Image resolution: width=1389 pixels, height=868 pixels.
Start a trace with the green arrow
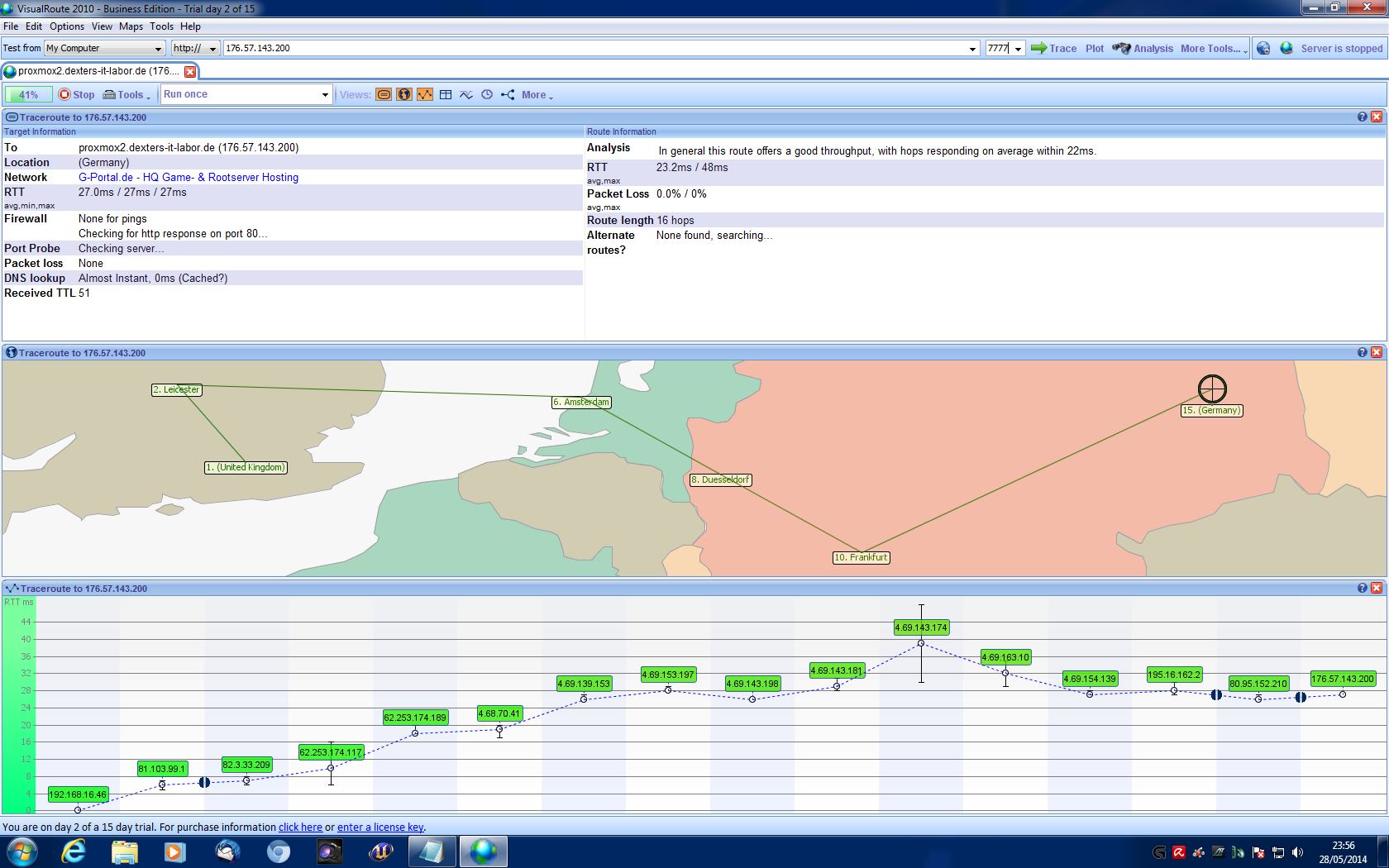1038,49
